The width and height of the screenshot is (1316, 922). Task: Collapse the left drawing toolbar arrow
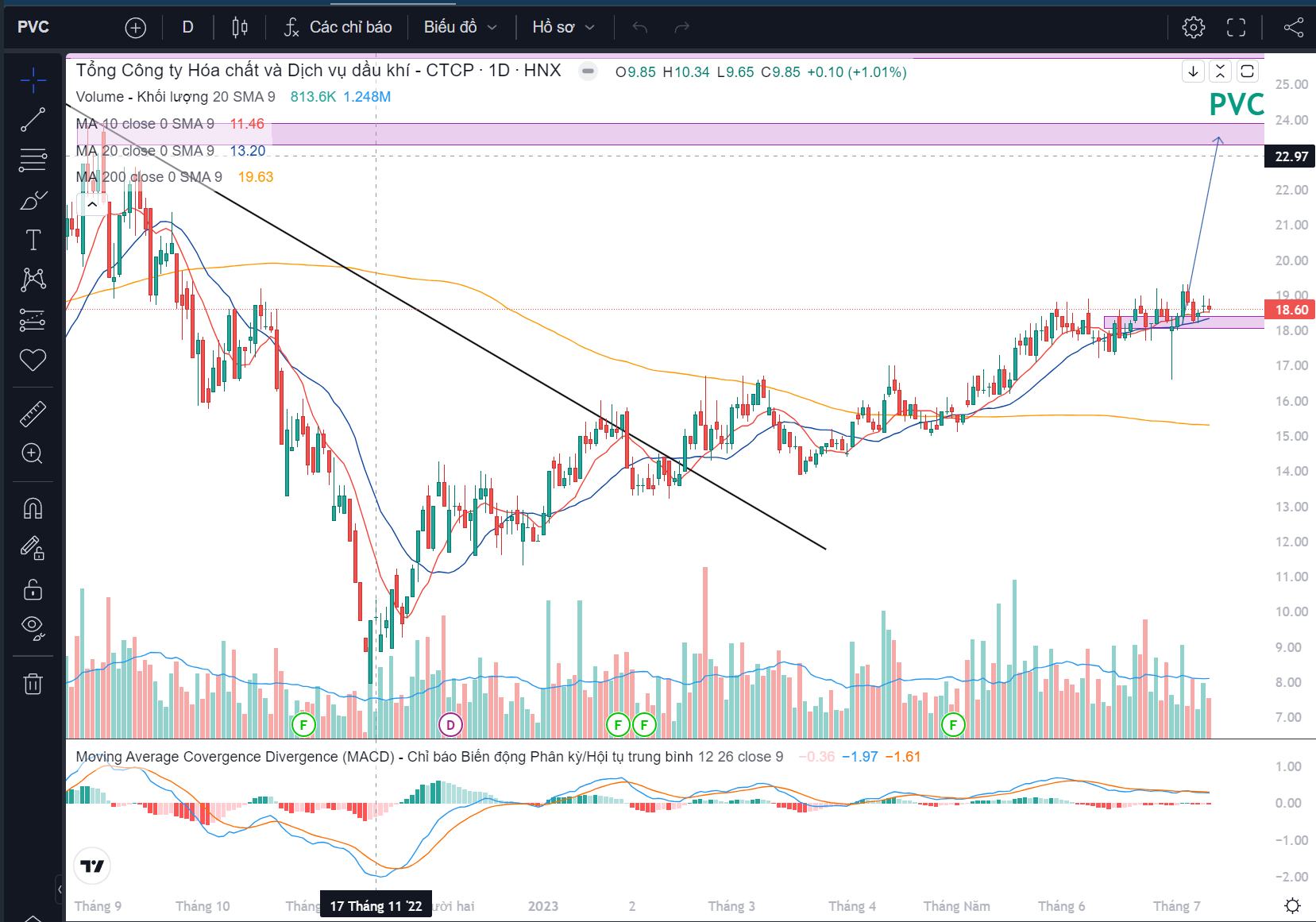pyautogui.click(x=60, y=889)
